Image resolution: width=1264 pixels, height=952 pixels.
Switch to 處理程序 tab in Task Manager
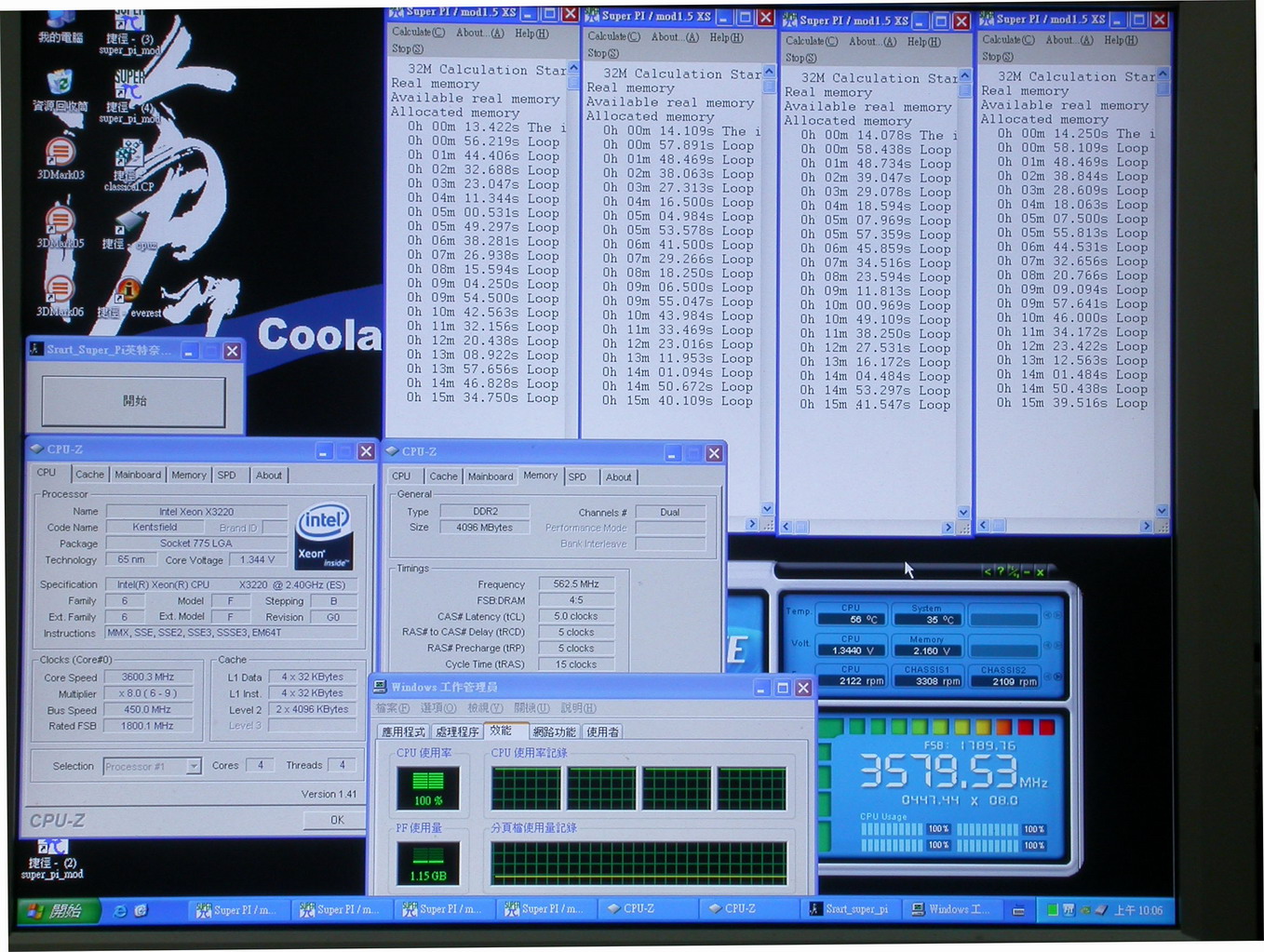457,732
